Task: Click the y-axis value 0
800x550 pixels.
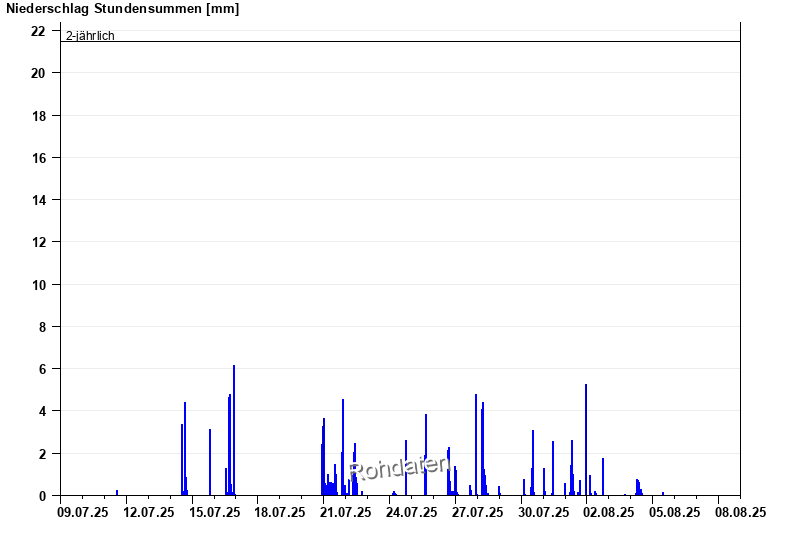Action: [42, 495]
